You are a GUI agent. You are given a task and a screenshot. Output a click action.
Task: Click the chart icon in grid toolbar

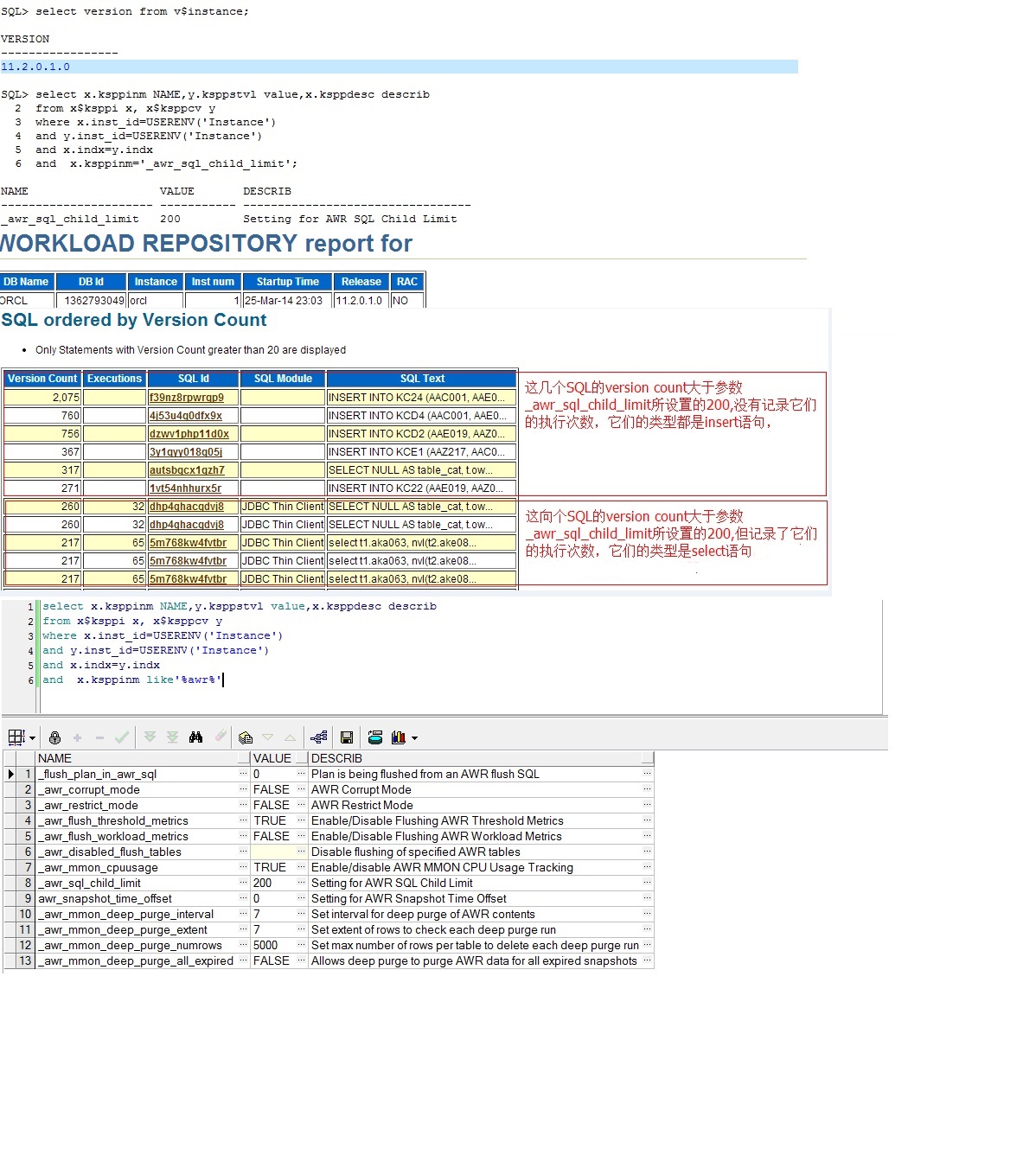[x=399, y=737]
